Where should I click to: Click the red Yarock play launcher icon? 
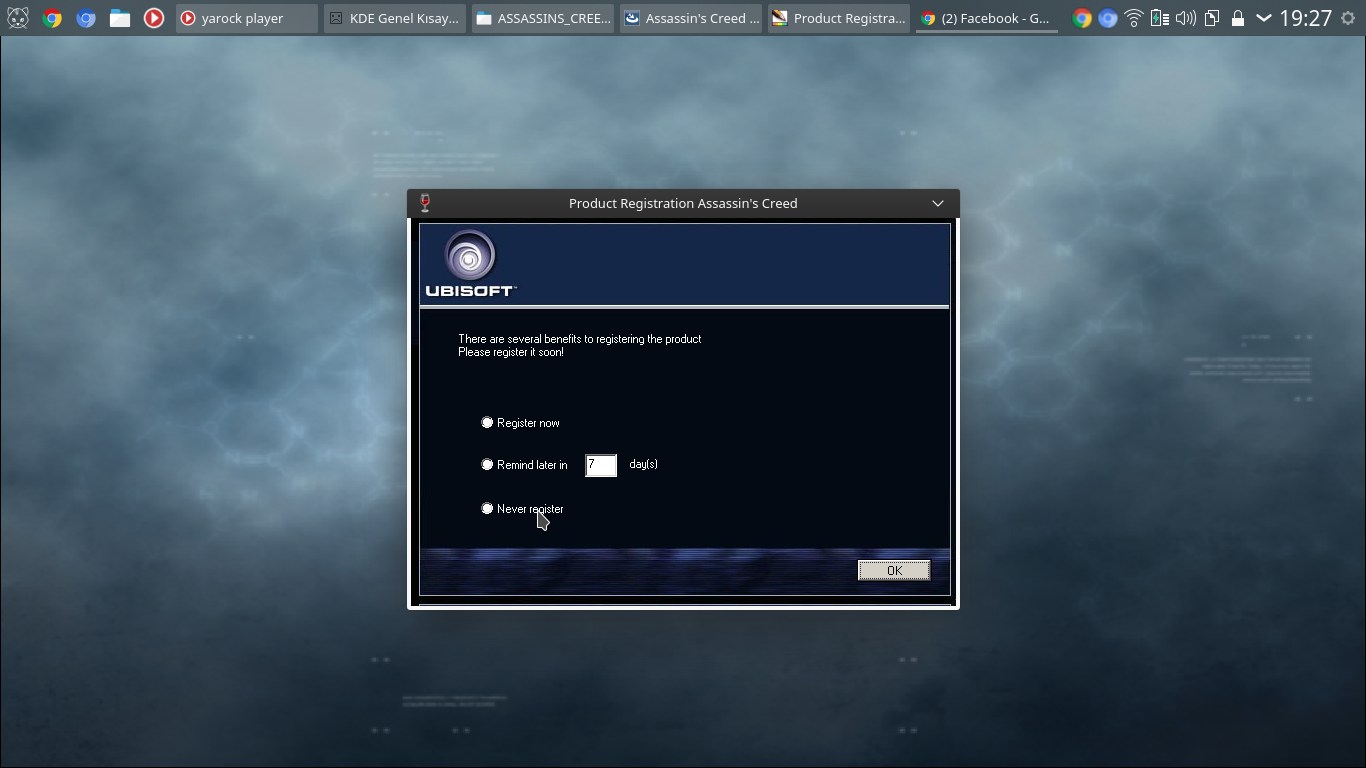(x=153, y=18)
